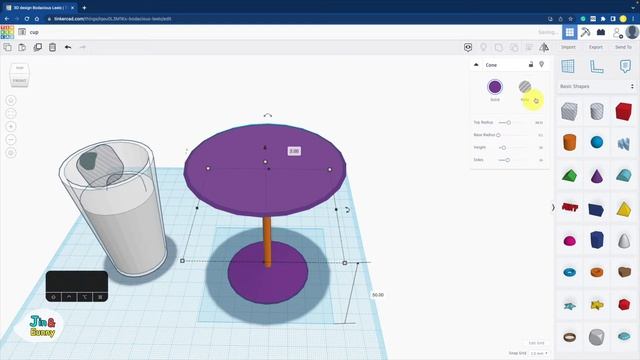This screenshot has width=640, height=360.
Task: Select the Ruler tool
Action: pyautogui.click(x=596, y=66)
